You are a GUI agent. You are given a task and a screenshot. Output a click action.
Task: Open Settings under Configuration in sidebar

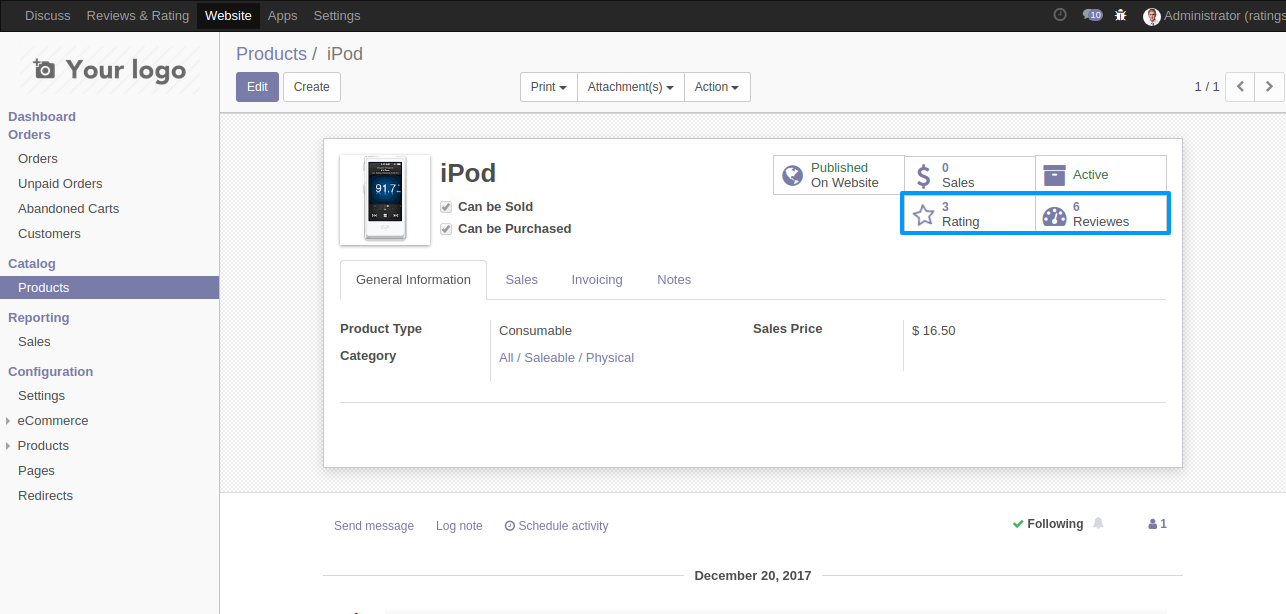pyautogui.click(x=41, y=396)
